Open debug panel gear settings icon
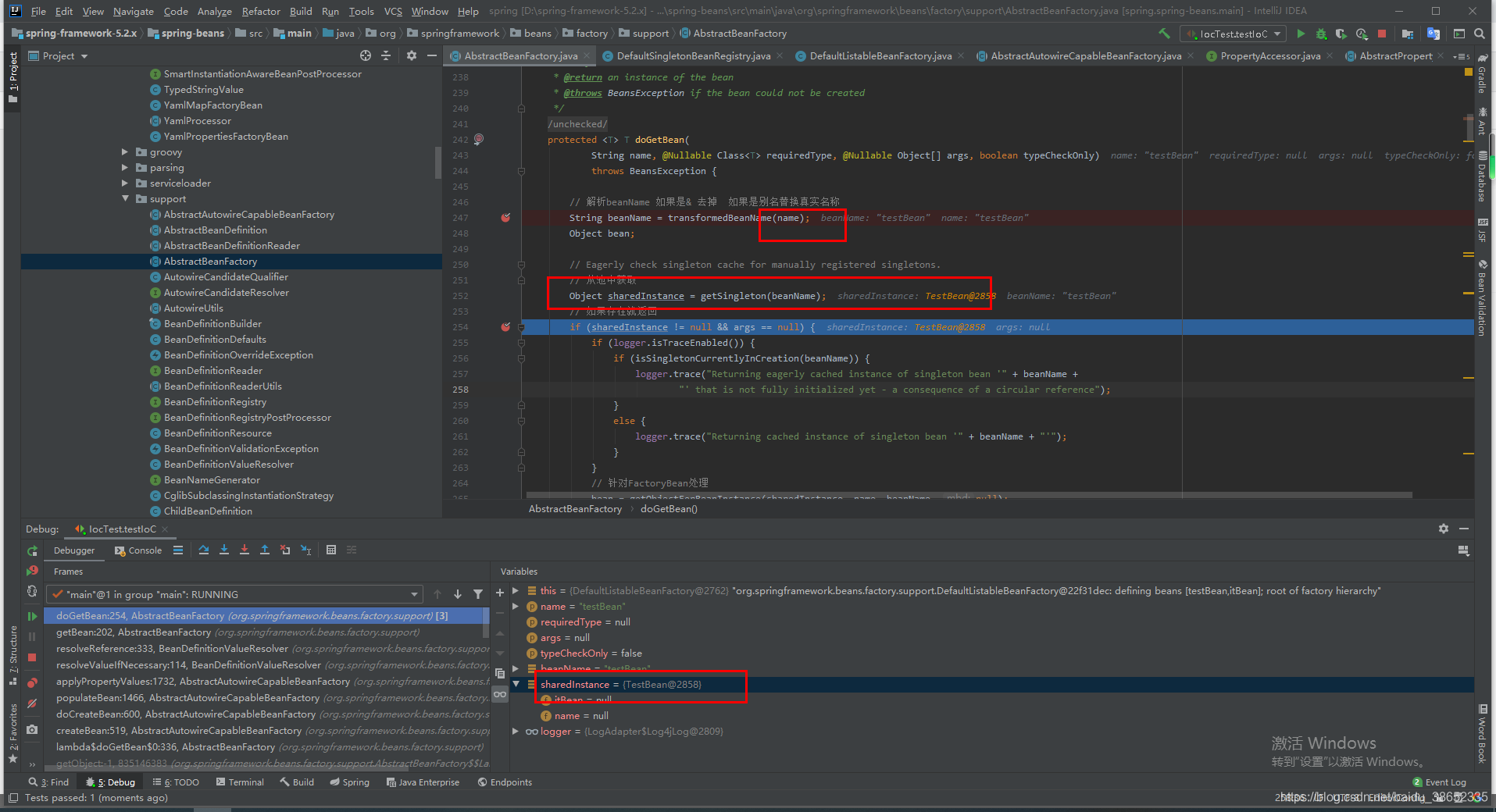Viewport: 1496px width, 812px height. 1444,529
